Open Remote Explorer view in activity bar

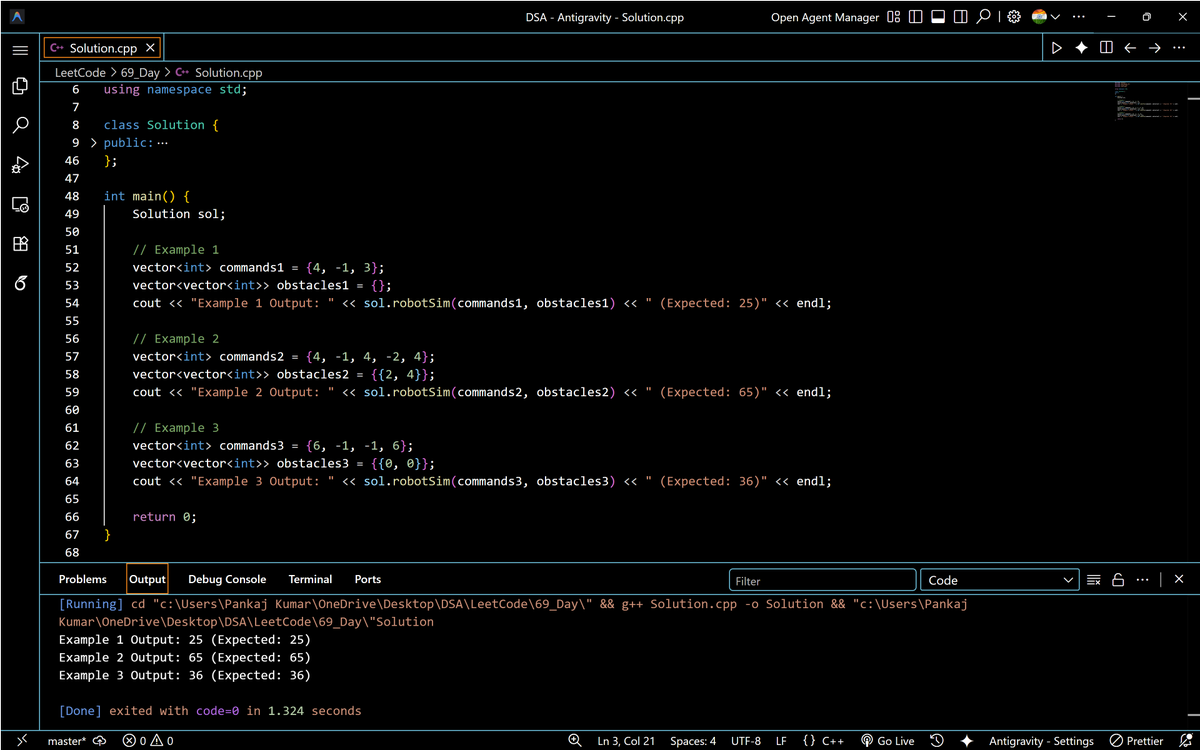20,204
